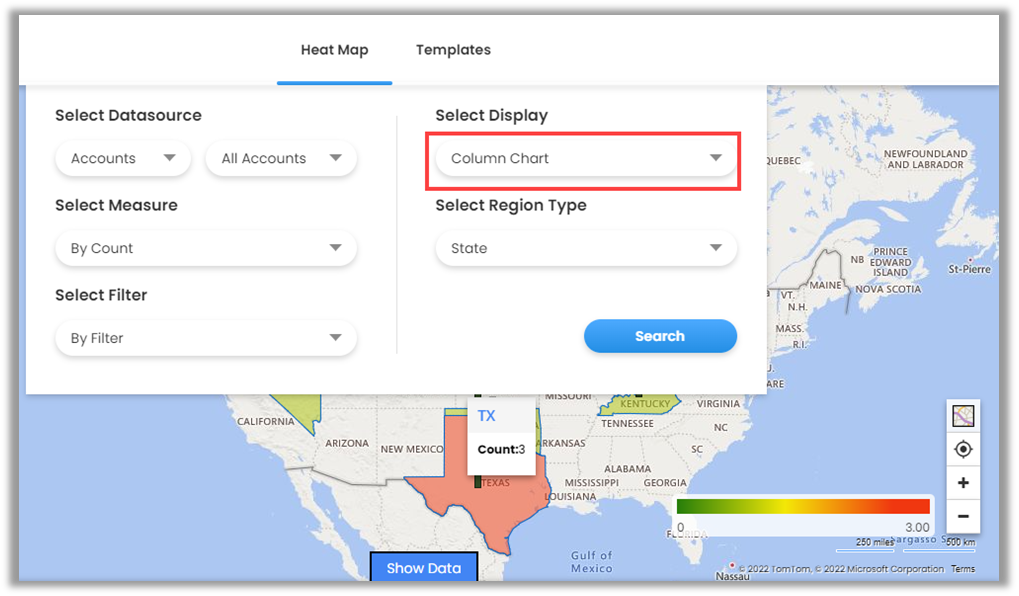Expand the State region type dropdown
Screen dimensions: 1019x596
pos(586,248)
